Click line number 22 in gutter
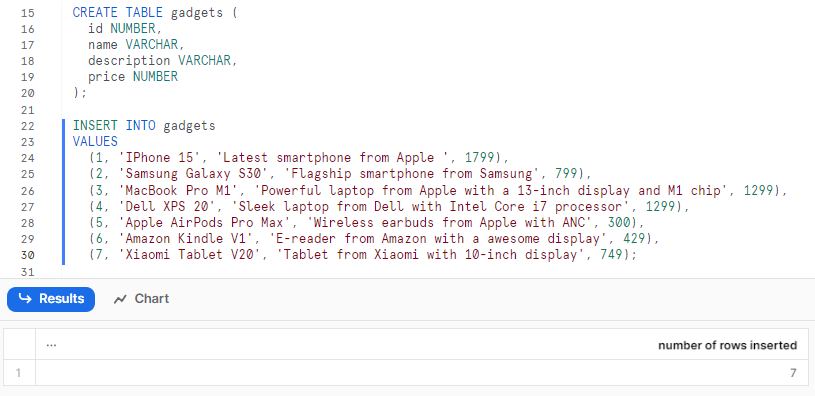This screenshot has width=815, height=396. [x=28, y=126]
